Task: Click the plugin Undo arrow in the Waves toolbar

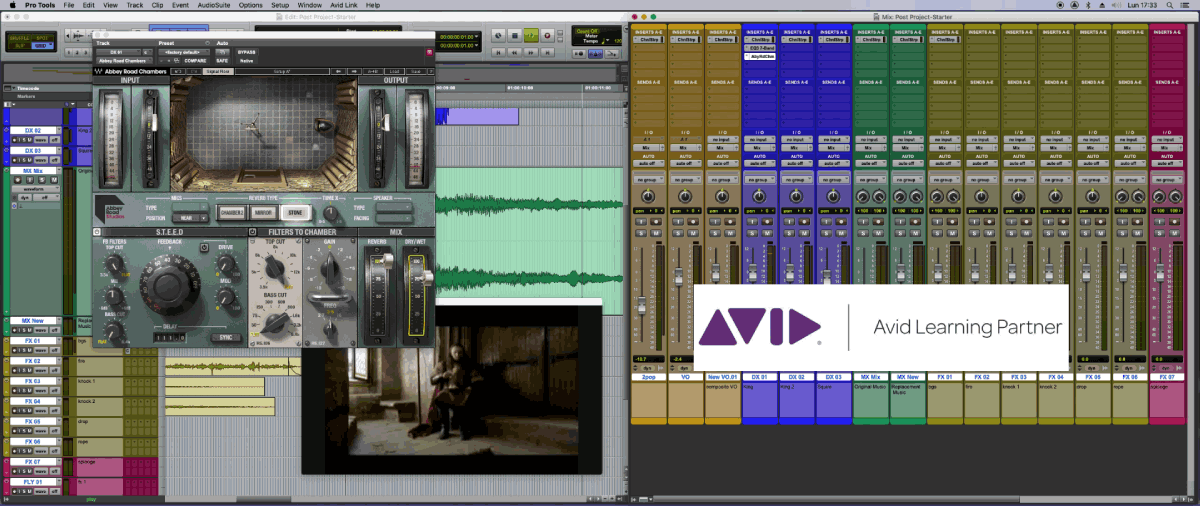Action: coord(178,72)
